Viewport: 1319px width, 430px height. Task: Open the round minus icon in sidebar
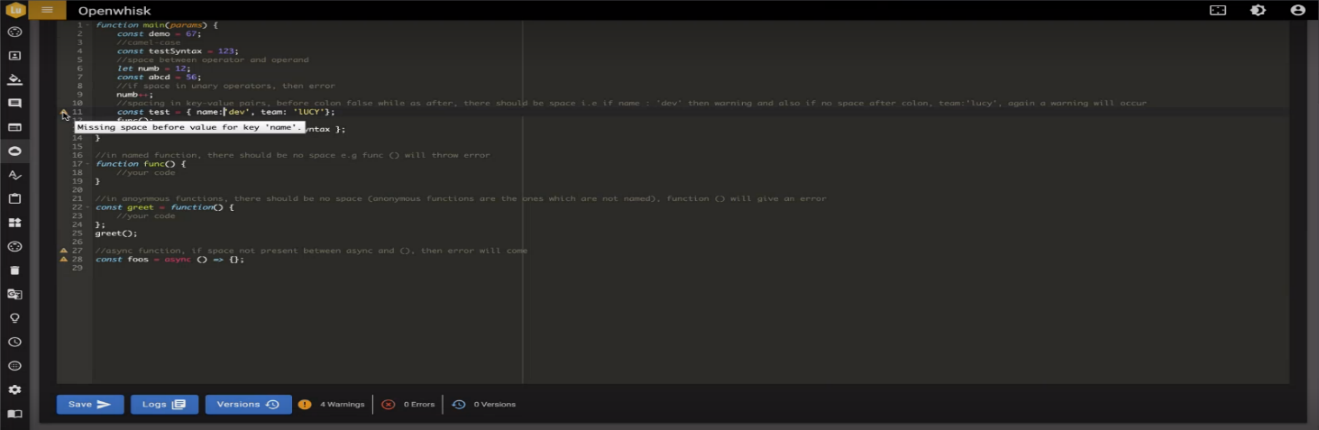point(15,366)
